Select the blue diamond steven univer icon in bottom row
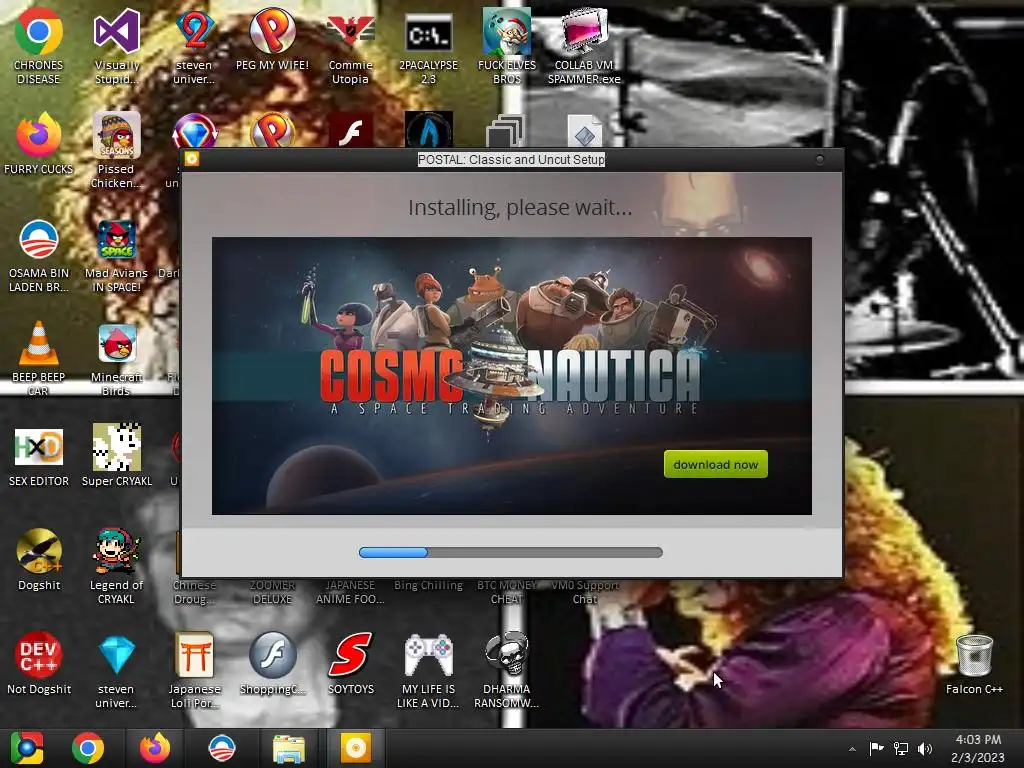The width and height of the screenshot is (1024, 768). (116, 670)
